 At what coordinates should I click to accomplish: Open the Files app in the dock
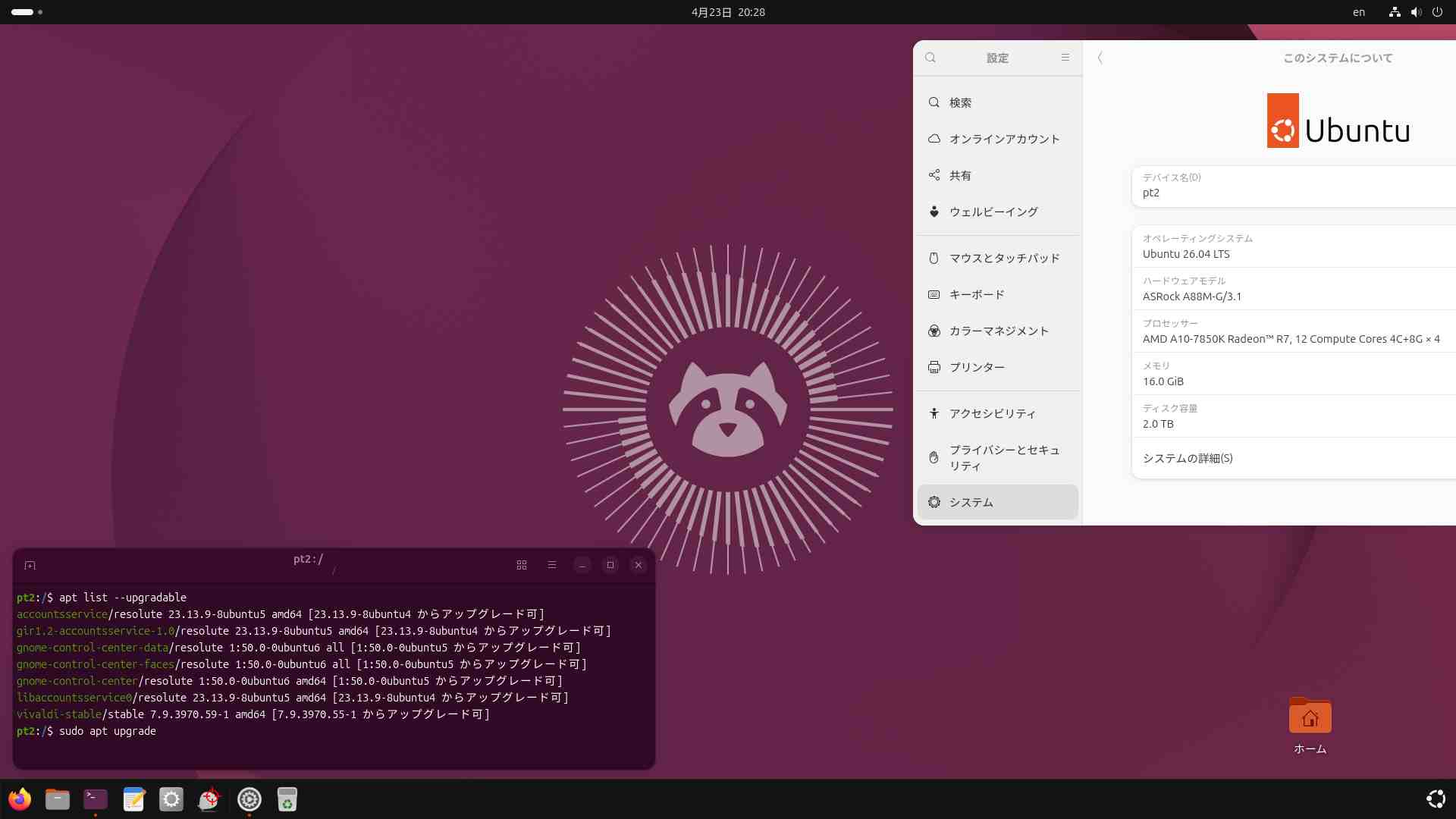click(58, 799)
